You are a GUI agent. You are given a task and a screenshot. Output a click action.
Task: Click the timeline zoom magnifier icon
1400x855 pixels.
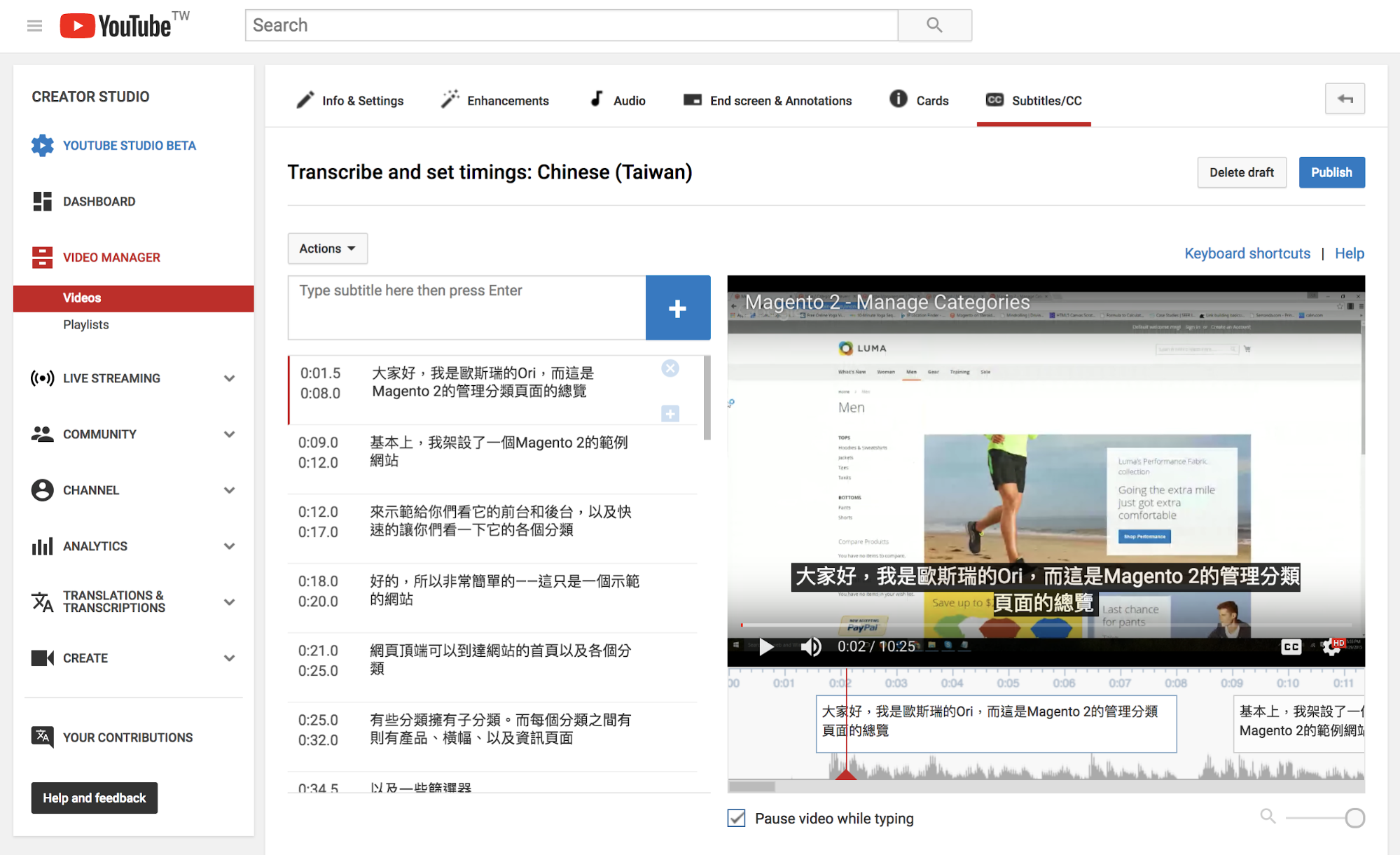1268,816
